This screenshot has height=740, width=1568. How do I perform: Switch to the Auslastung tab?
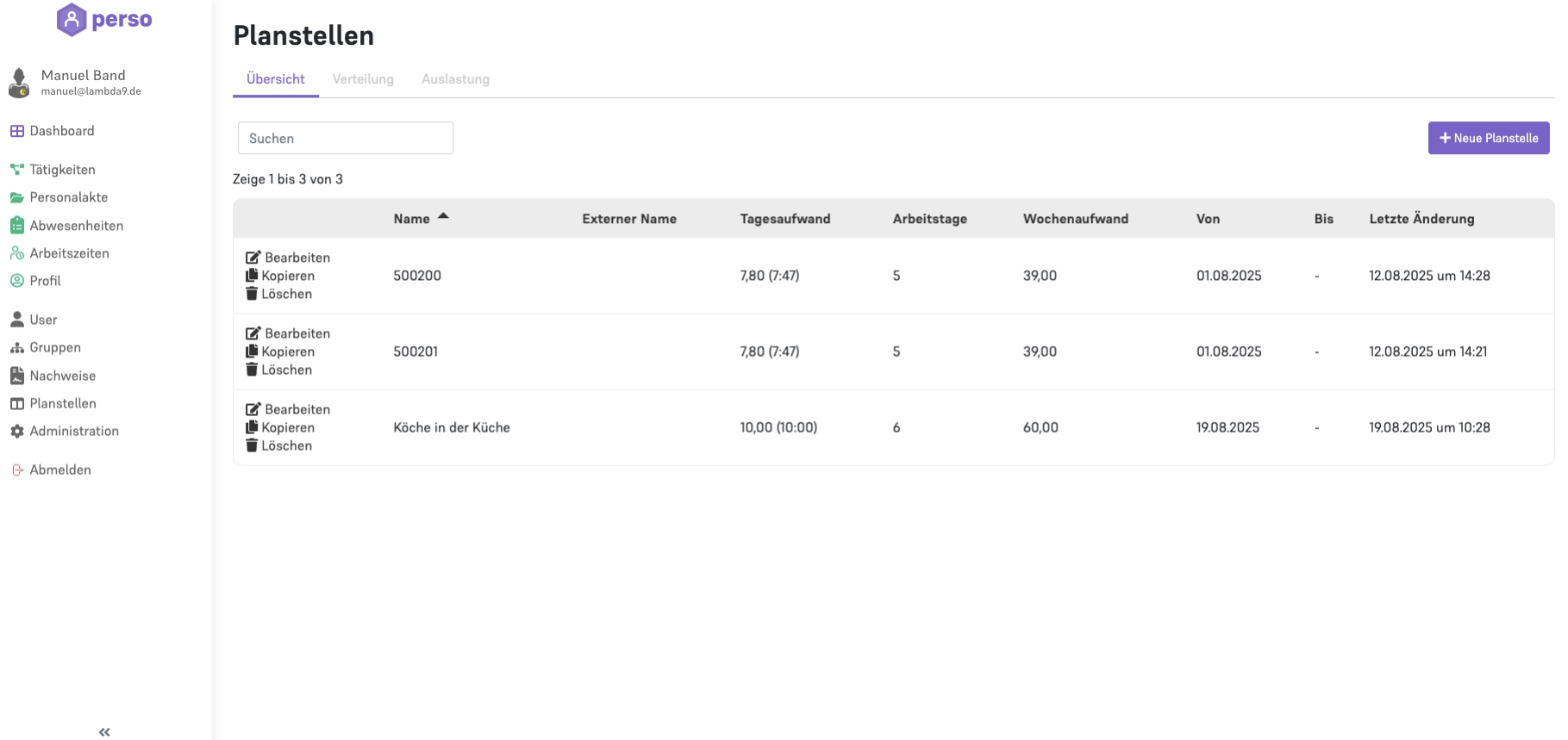(455, 79)
